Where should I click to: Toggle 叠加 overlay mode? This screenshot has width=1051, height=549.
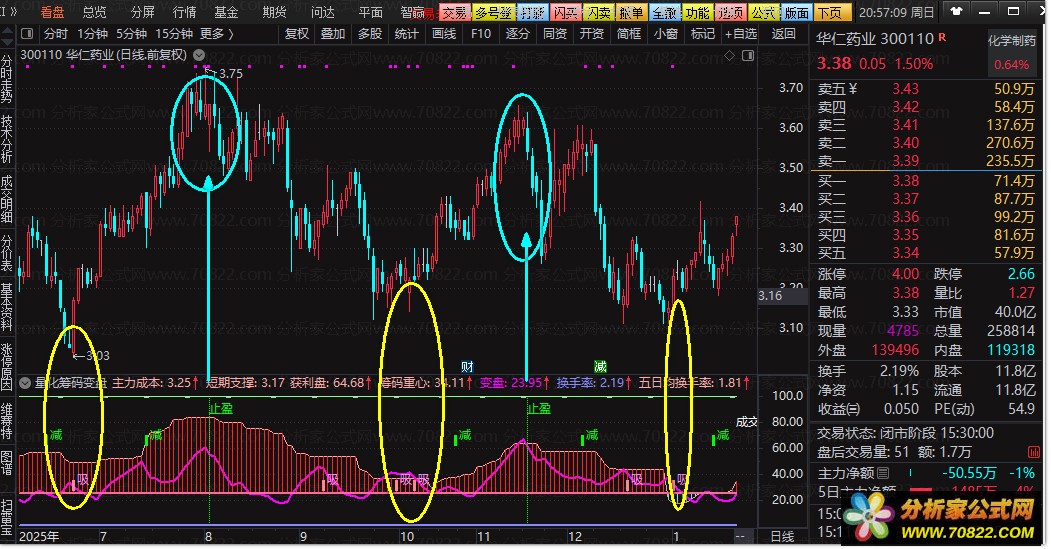click(332, 34)
